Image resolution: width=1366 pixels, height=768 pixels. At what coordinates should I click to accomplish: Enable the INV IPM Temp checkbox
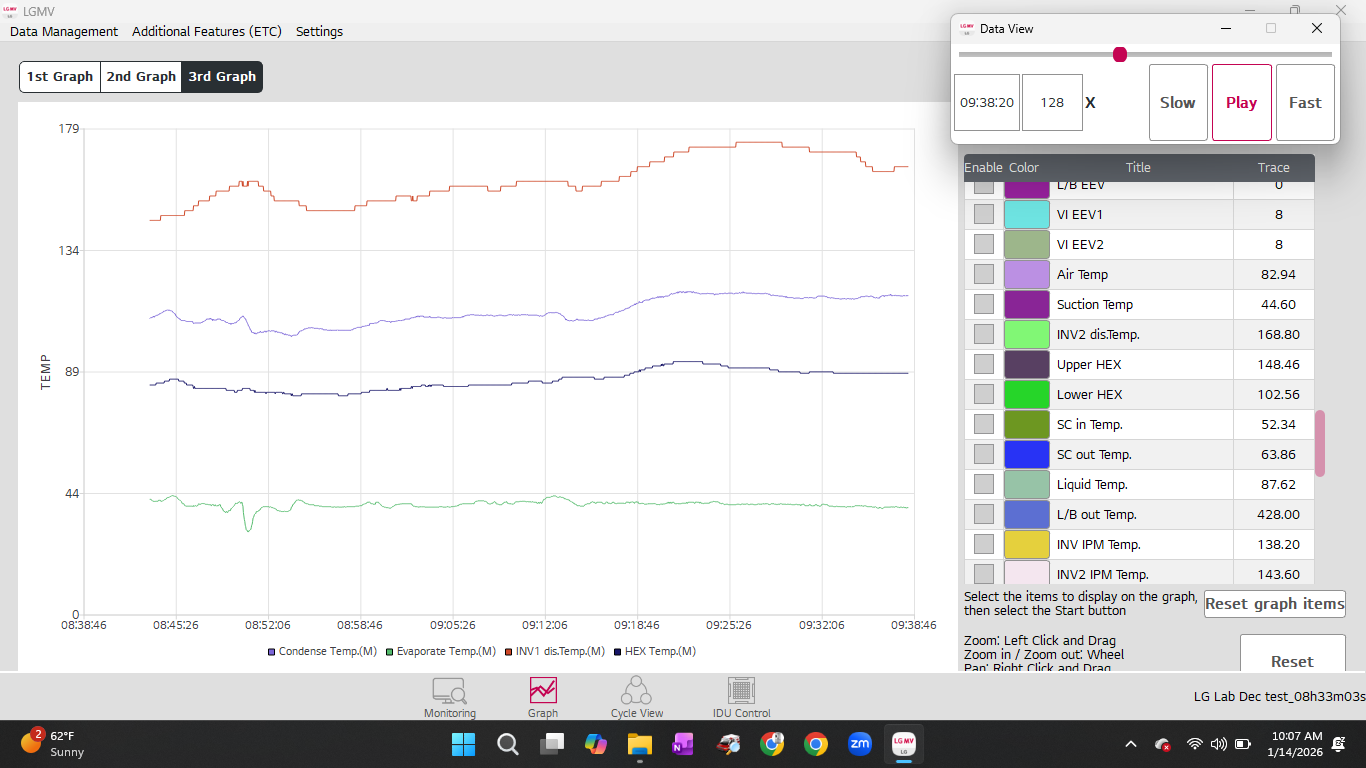(x=983, y=543)
